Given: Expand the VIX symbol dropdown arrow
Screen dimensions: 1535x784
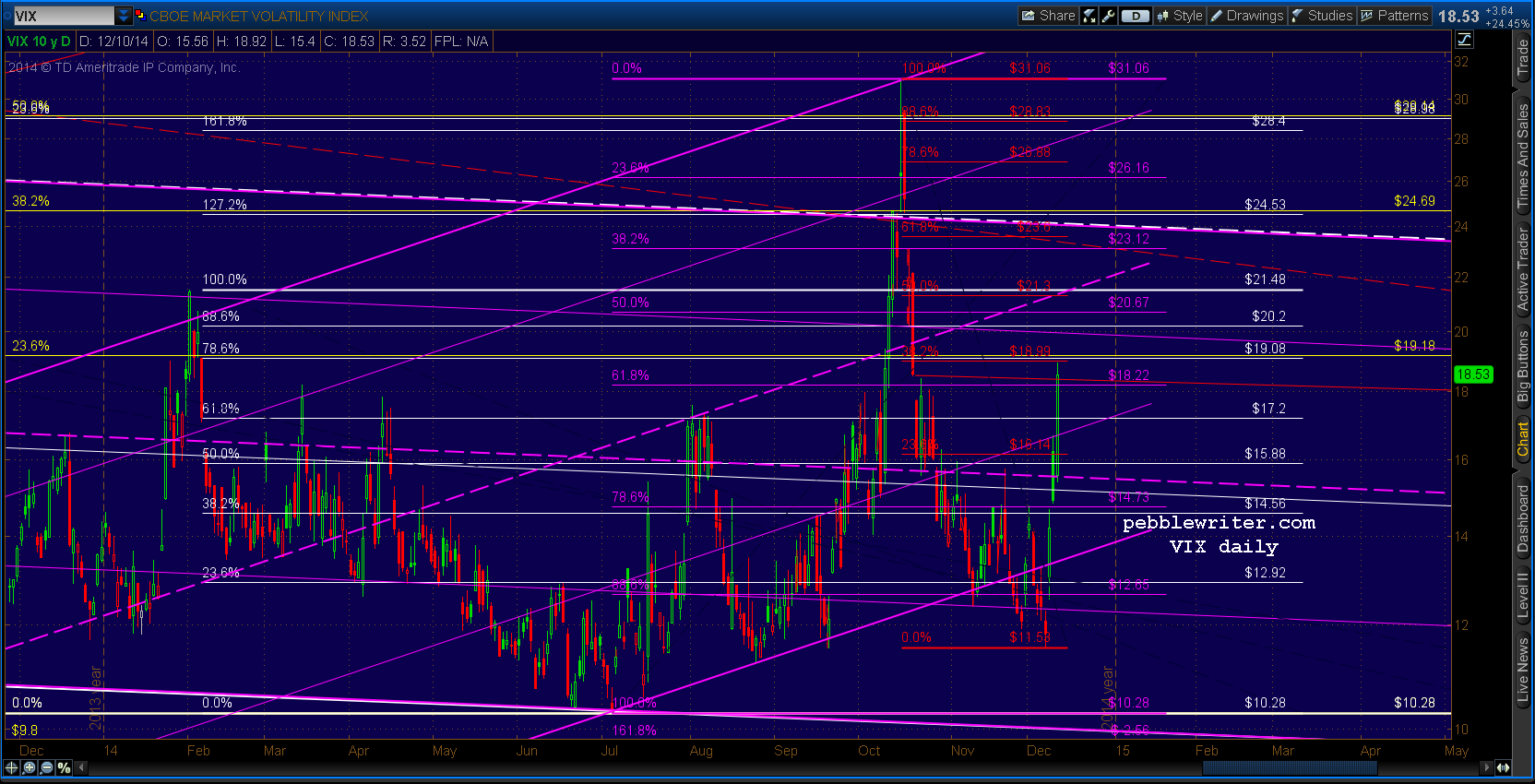Looking at the screenshot, I should tap(124, 16).
